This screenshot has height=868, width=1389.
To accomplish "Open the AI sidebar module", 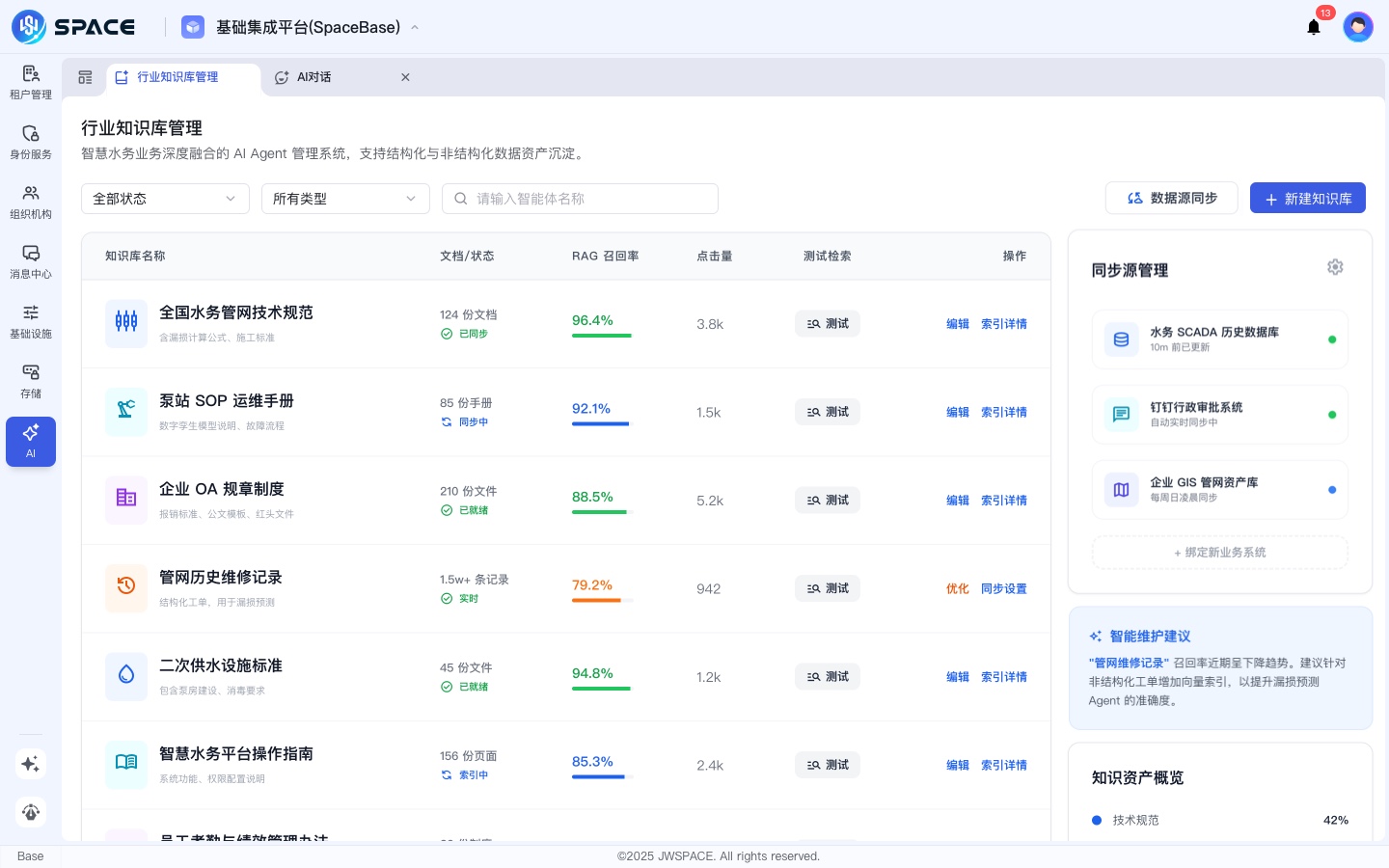I will click(x=31, y=441).
